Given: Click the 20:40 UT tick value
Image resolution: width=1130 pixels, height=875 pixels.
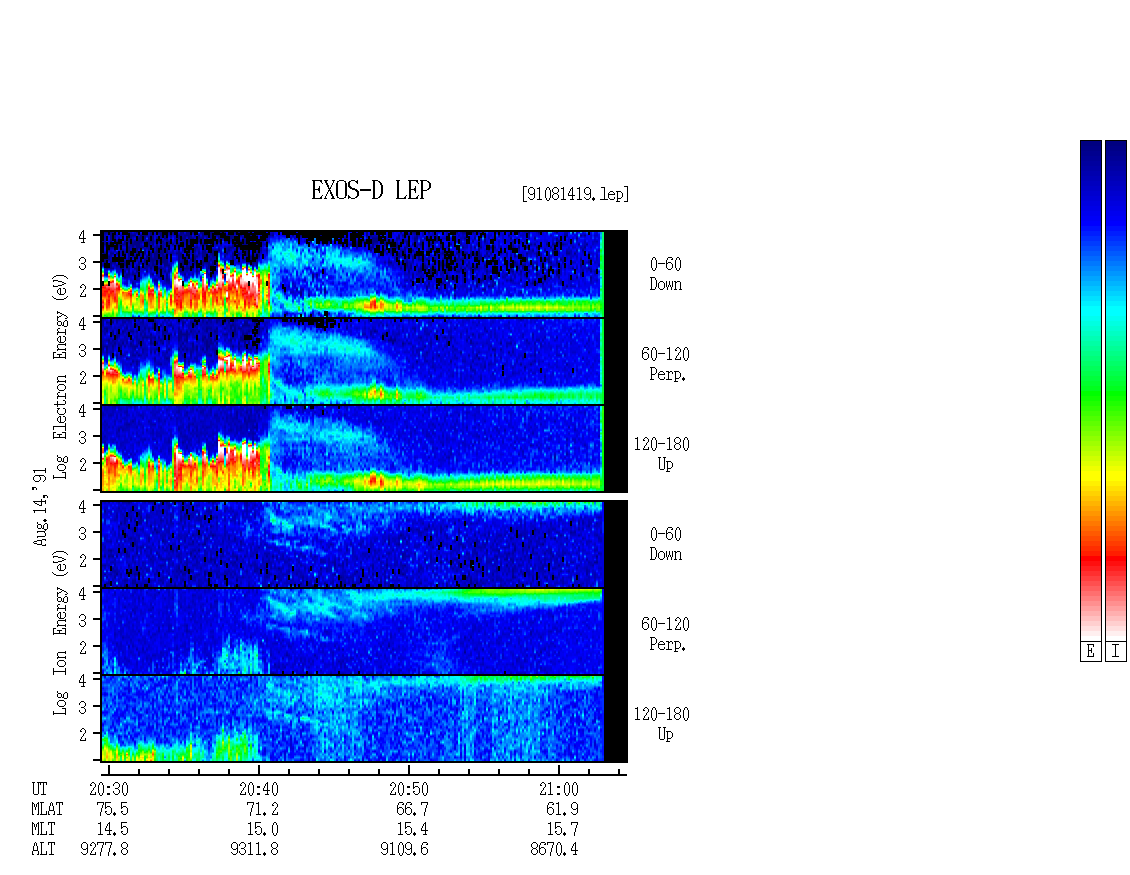Looking at the screenshot, I should (259, 790).
